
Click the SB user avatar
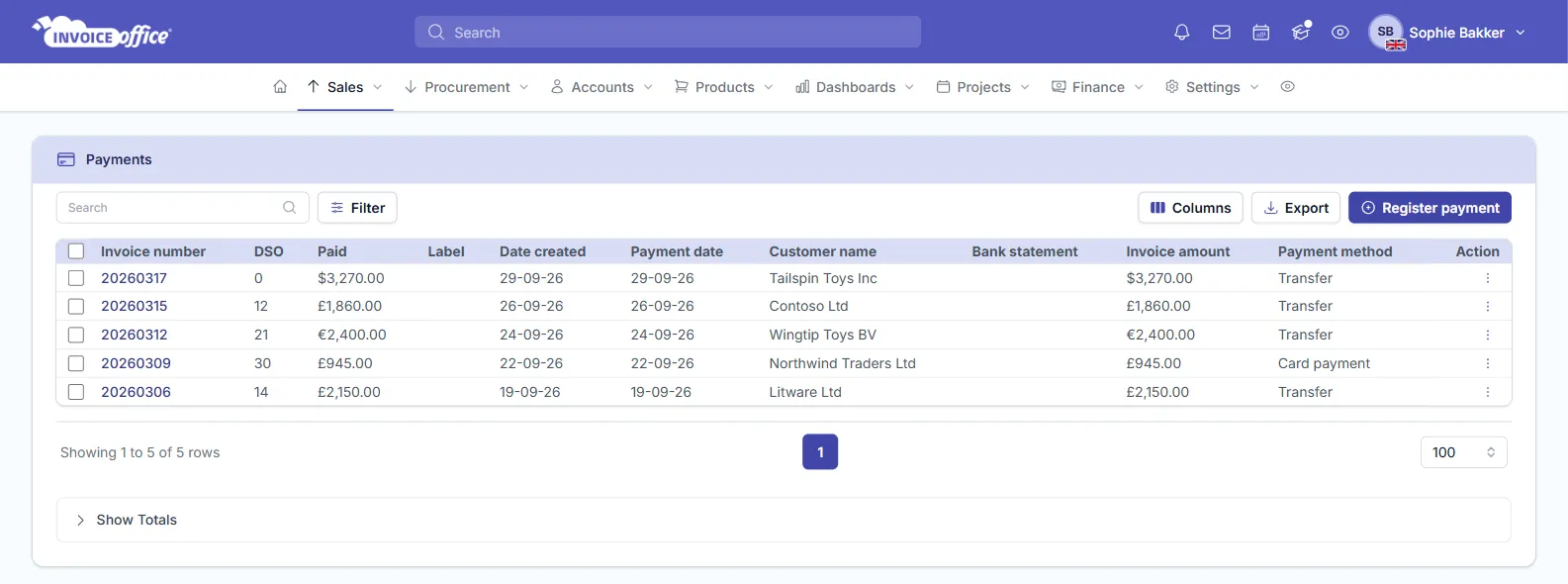[1386, 32]
